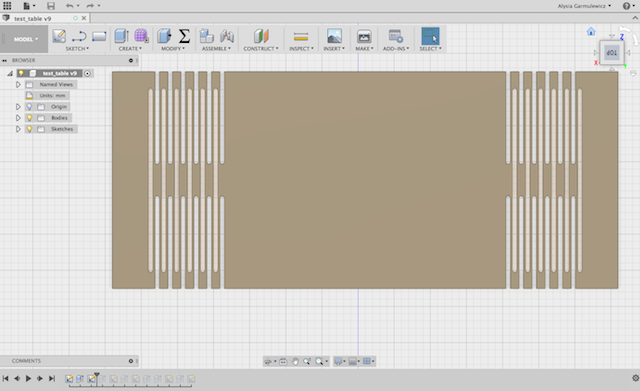This screenshot has width=640, height=391.
Task: Open the Display Settings monitor icon
Action: [x=338, y=361]
